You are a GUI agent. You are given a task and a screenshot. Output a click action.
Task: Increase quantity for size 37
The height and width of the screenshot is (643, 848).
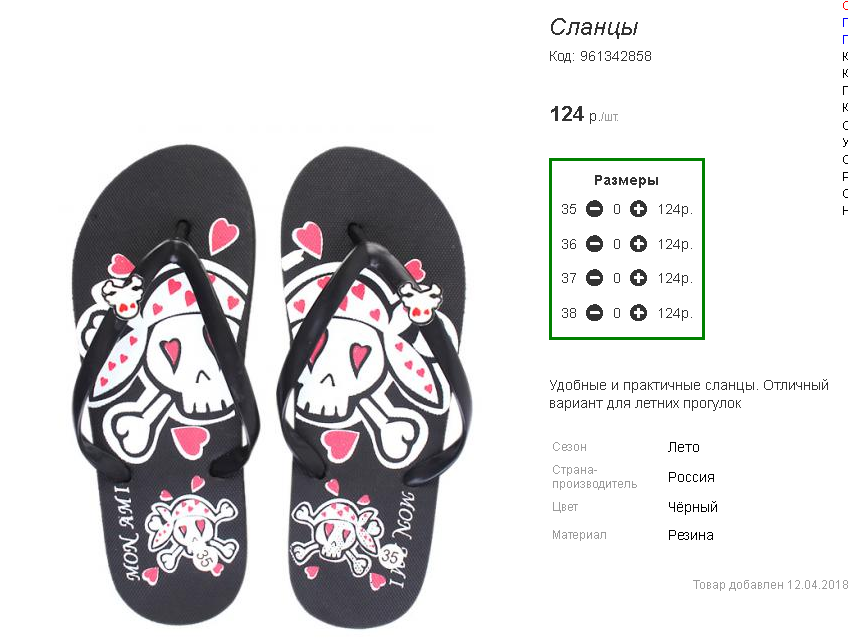(638, 278)
